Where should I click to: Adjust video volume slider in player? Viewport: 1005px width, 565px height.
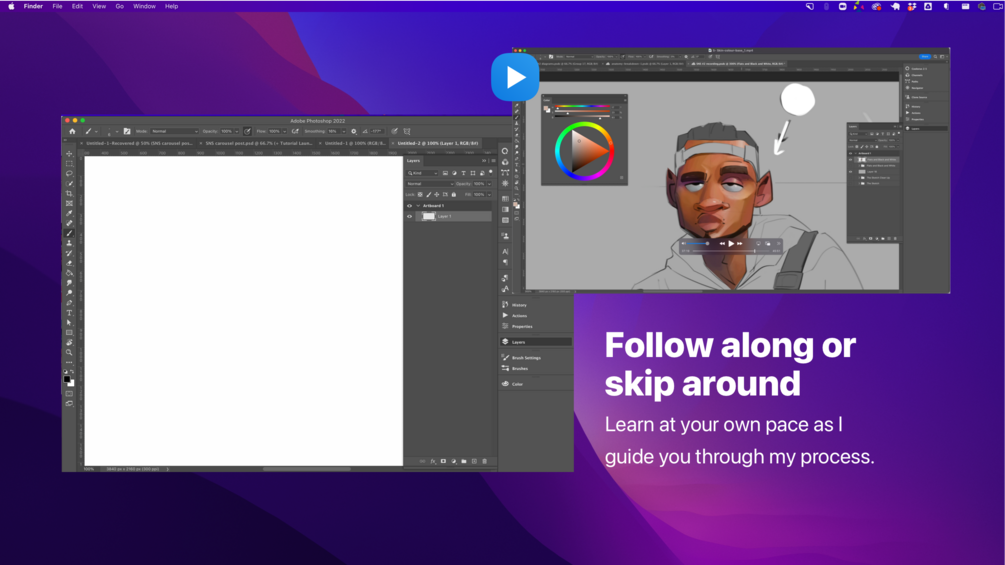click(x=698, y=243)
